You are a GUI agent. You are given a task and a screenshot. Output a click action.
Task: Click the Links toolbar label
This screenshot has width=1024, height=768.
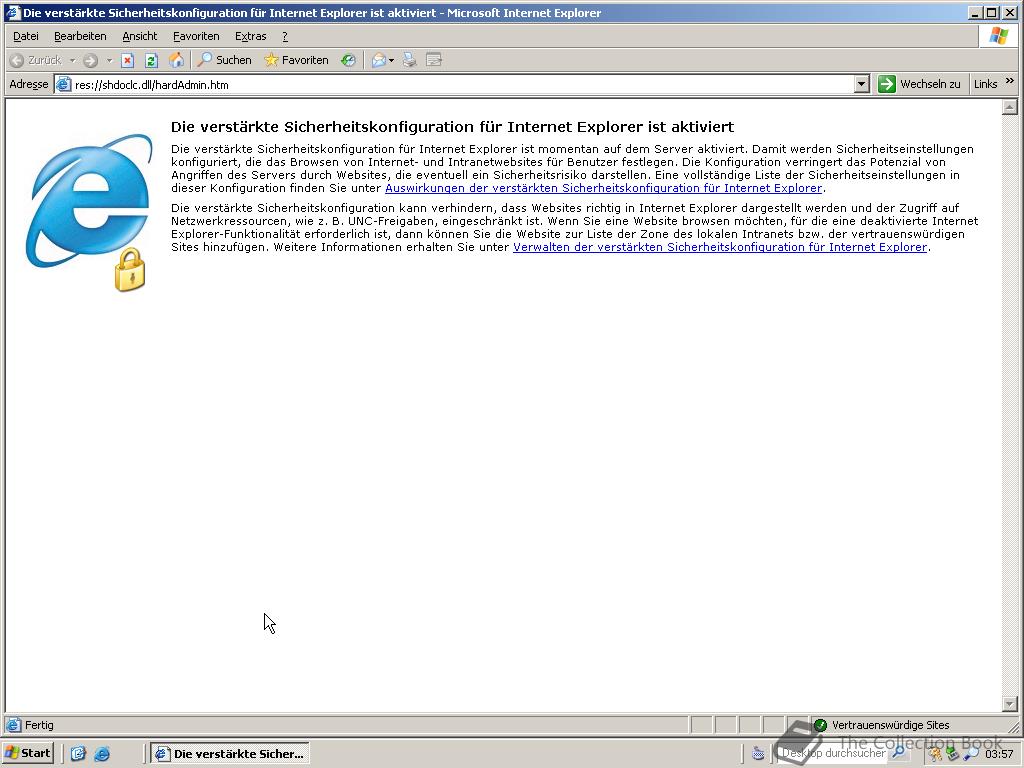[985, 84]
